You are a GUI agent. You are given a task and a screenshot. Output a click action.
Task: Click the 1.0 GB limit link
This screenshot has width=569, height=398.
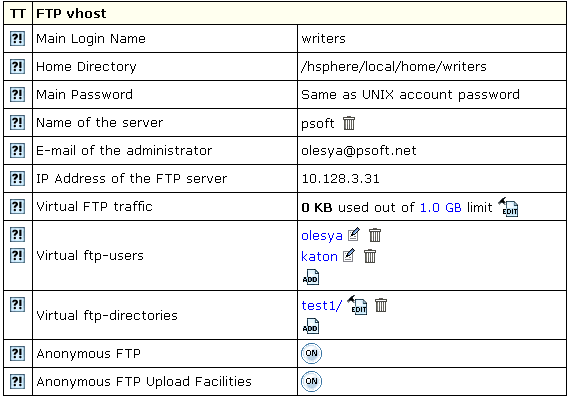(x=441, y=208)
